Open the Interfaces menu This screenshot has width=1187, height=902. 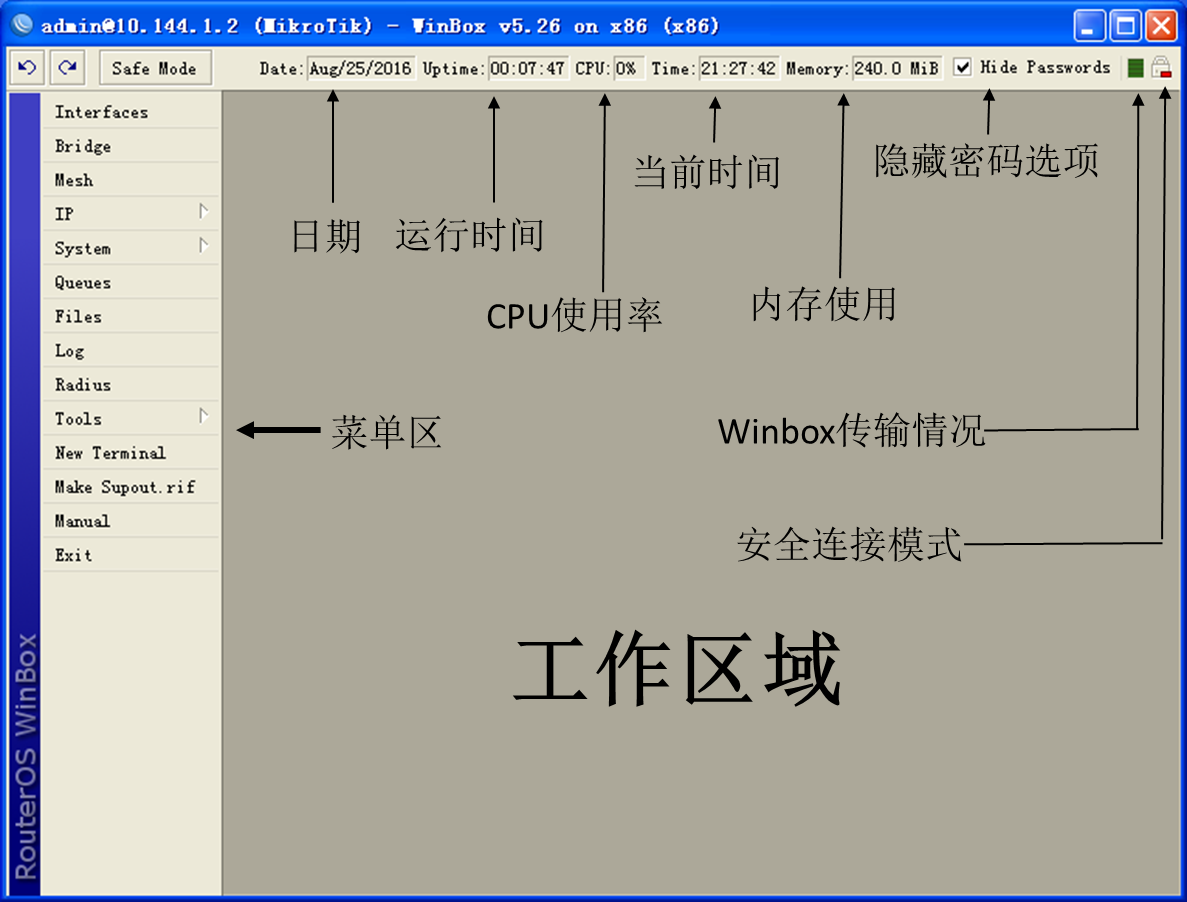(131, 112)
